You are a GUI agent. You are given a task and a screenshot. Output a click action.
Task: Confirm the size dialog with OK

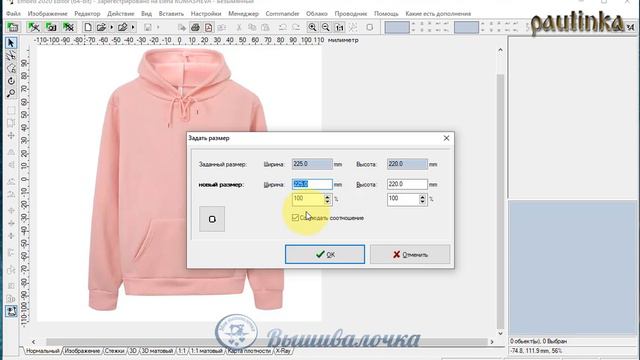(x=325, y=254)
